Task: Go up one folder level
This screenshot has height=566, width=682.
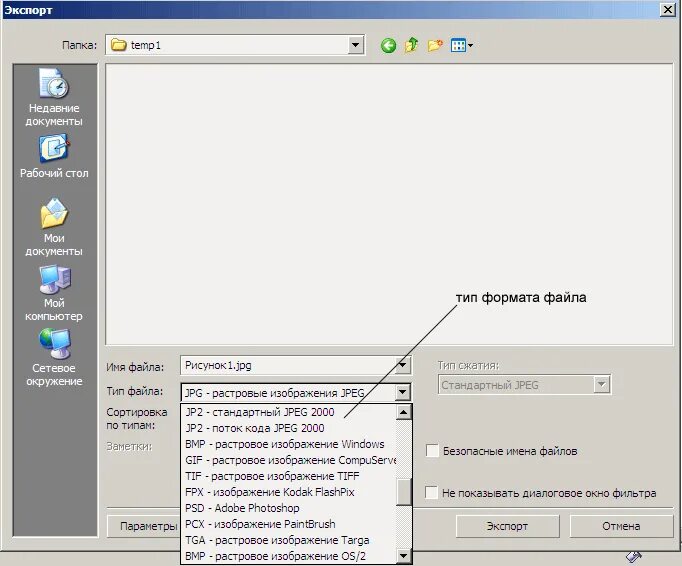Action: (411, 45)
